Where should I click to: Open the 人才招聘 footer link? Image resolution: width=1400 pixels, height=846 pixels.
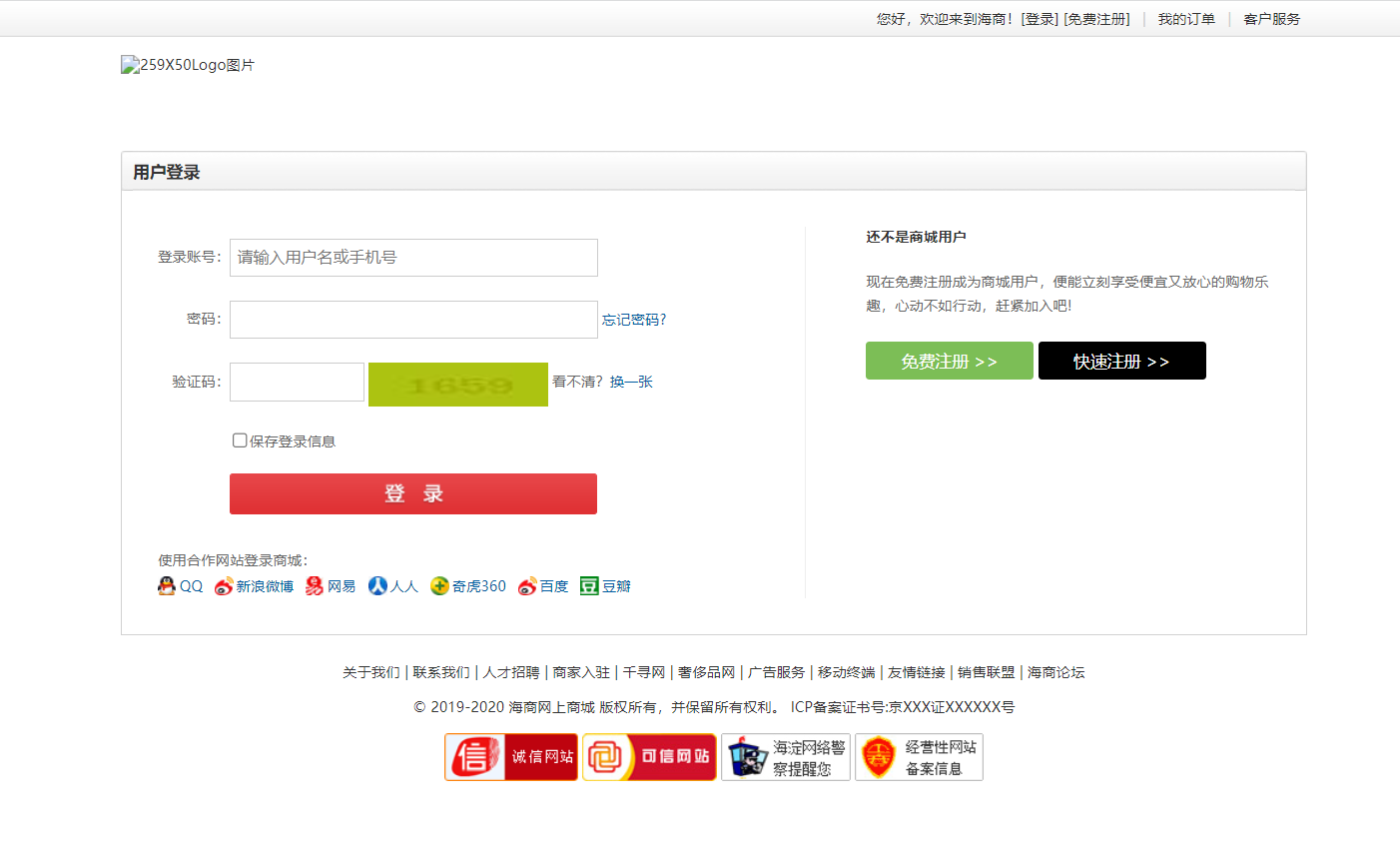point(511,672)
